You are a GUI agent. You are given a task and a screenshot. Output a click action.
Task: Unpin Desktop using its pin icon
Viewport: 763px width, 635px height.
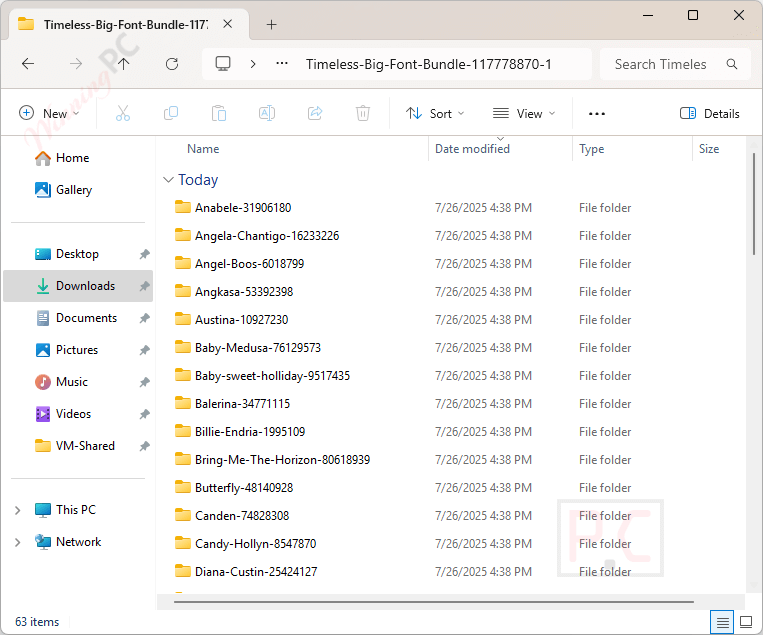pos(144,254)
